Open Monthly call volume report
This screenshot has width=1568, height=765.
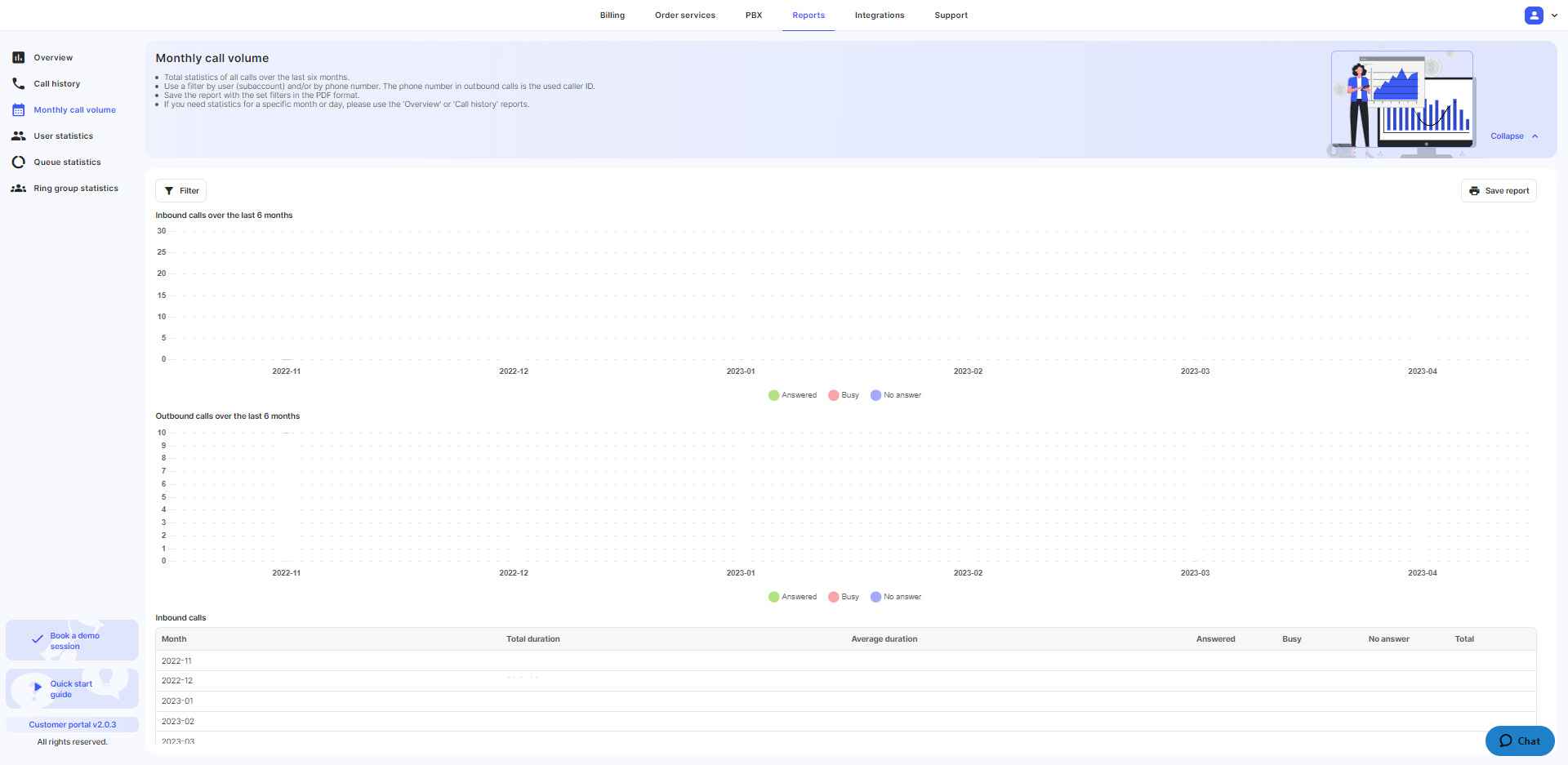click(75, 110)
